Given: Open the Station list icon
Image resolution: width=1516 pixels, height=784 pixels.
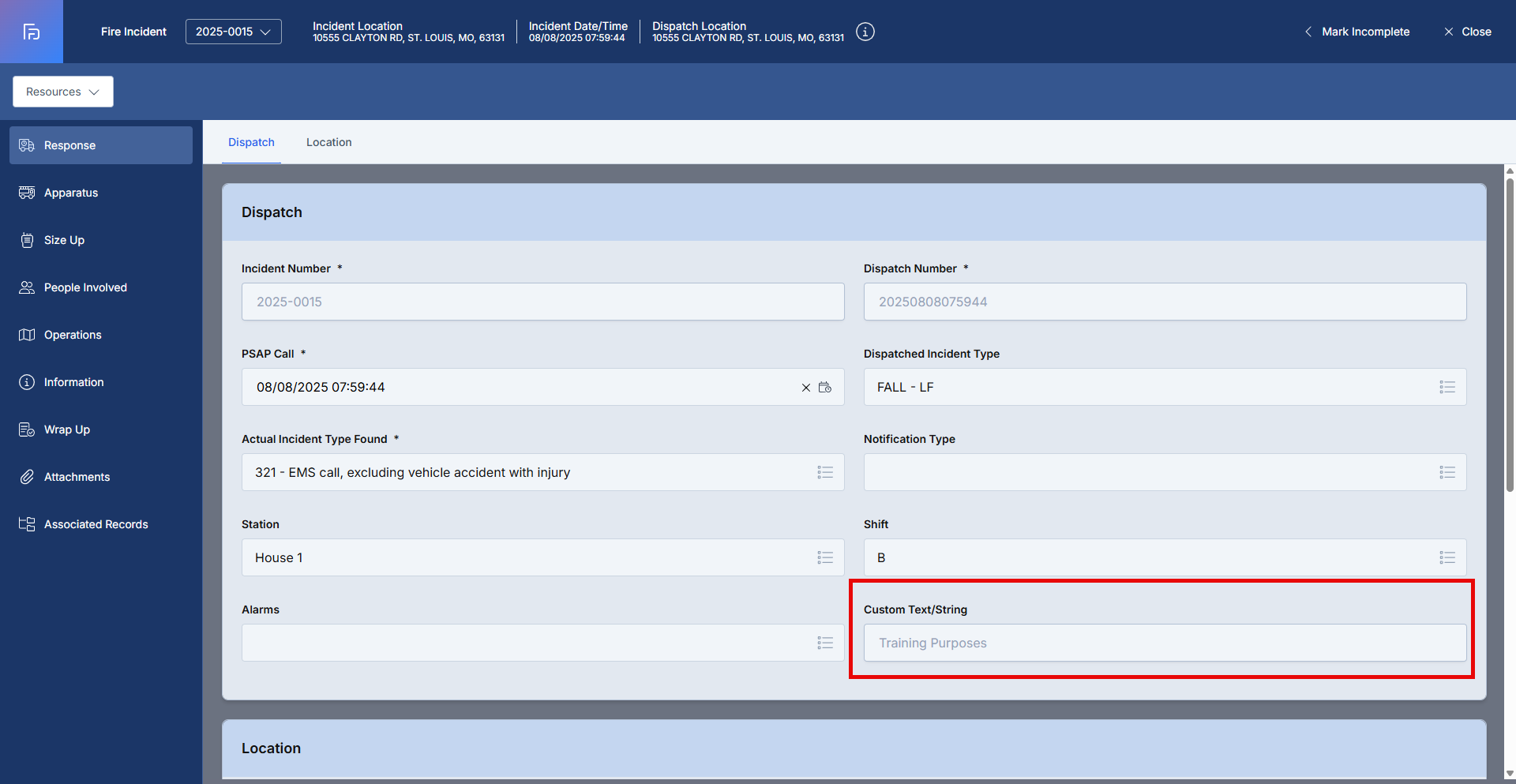Looking at the screenshot, I should (x=825, y=557).
